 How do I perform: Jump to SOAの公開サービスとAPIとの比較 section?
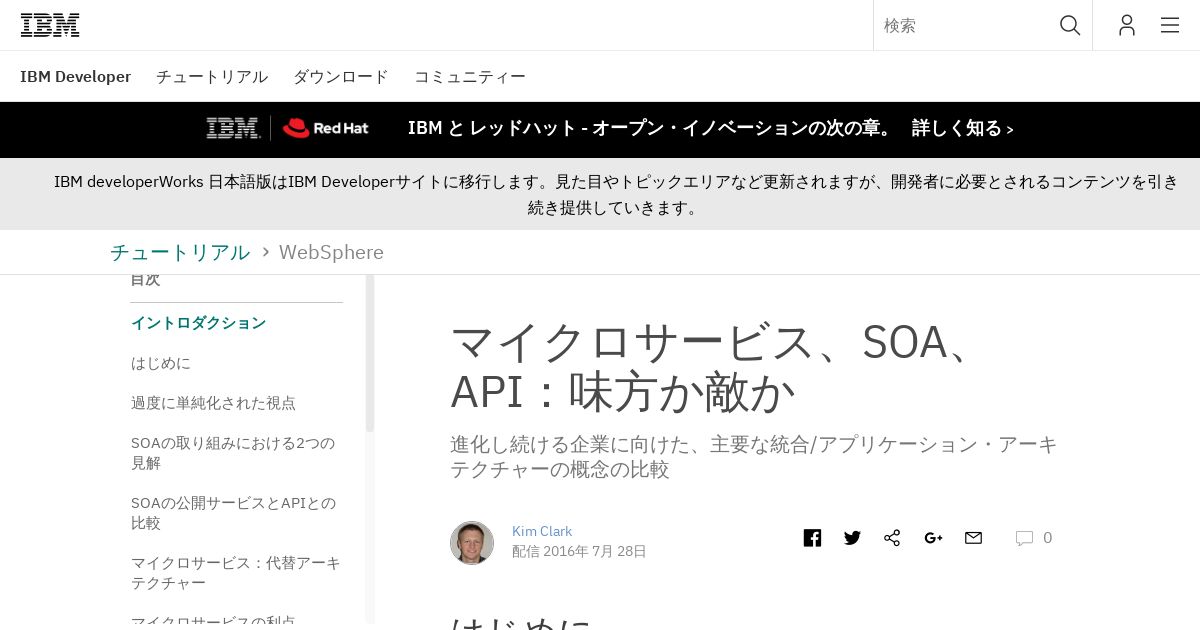point(233,513)
